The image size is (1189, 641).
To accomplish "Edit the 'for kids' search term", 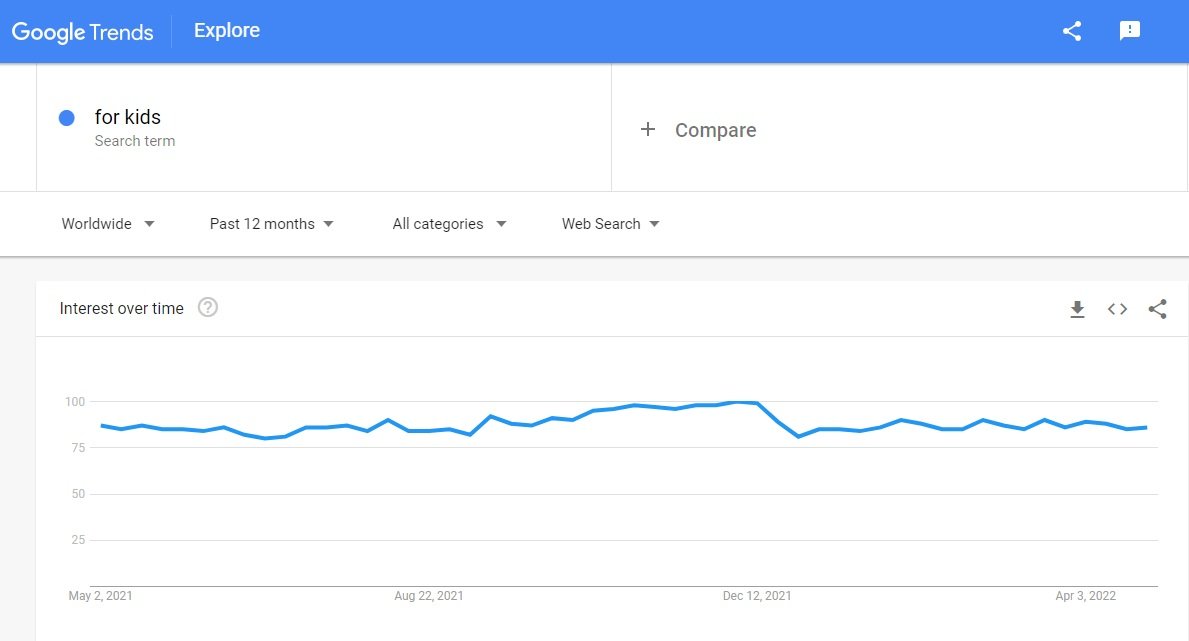I will pyautogui.click(x=127, y=117).
